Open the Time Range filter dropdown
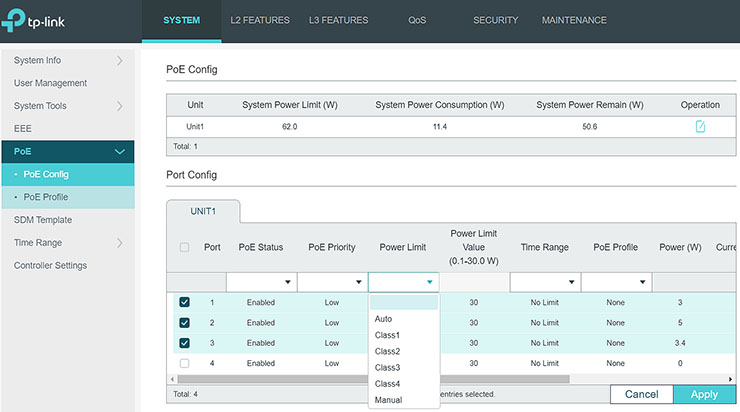This screenshot has height=412, width=740. [x=544, y=283]
